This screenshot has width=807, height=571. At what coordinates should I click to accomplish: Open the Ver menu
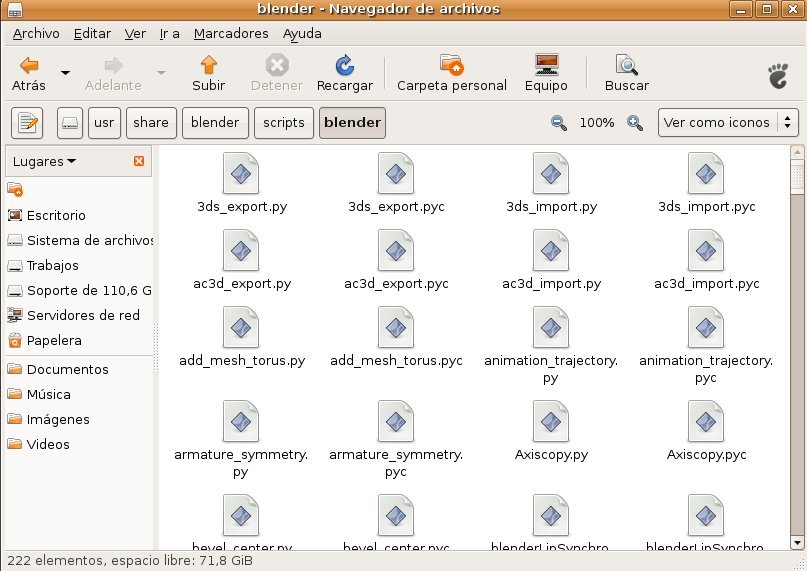135,34
